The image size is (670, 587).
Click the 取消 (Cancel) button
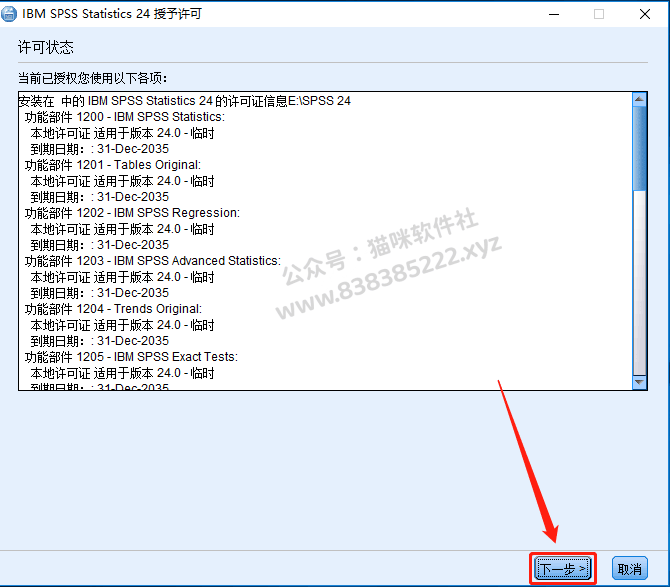[629, 569]
